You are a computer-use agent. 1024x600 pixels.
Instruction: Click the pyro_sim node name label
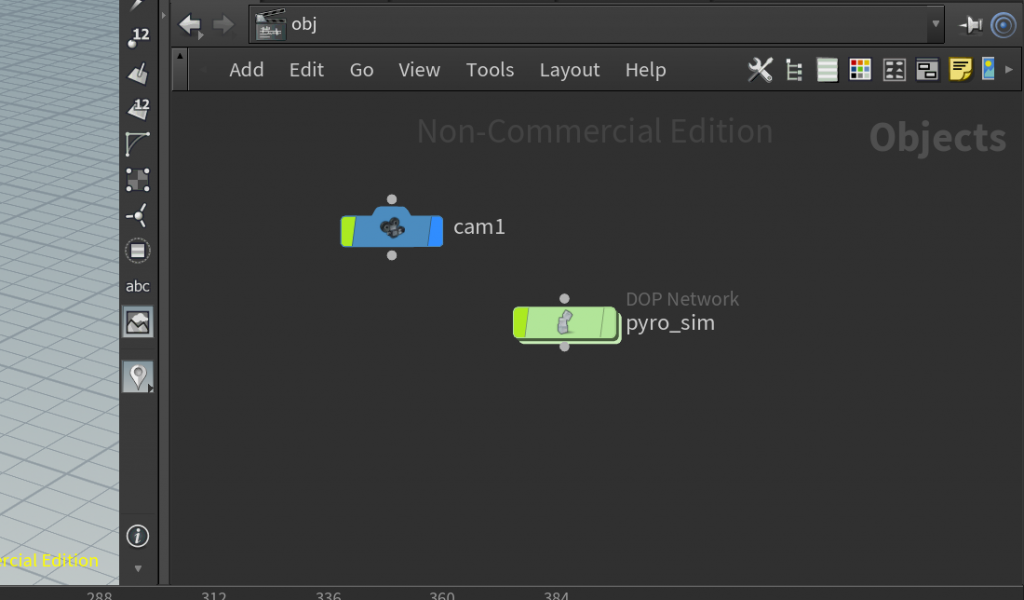click(x=671, y=323)
